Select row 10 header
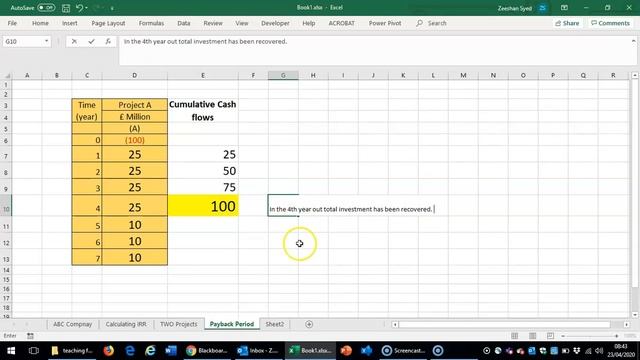The image size is (640, 360). click(6, 206)
